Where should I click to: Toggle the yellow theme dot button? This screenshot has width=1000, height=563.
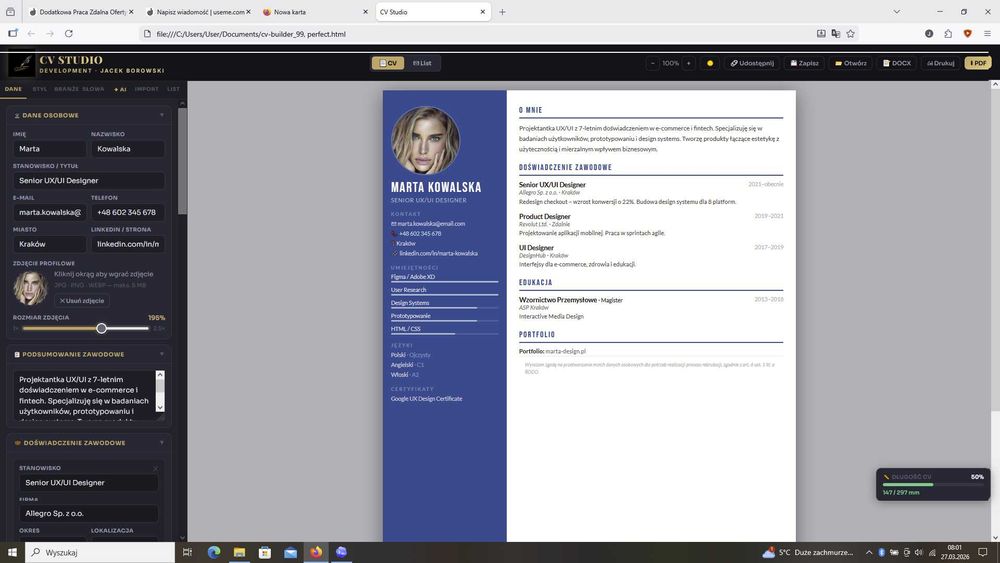coord(710,63)
